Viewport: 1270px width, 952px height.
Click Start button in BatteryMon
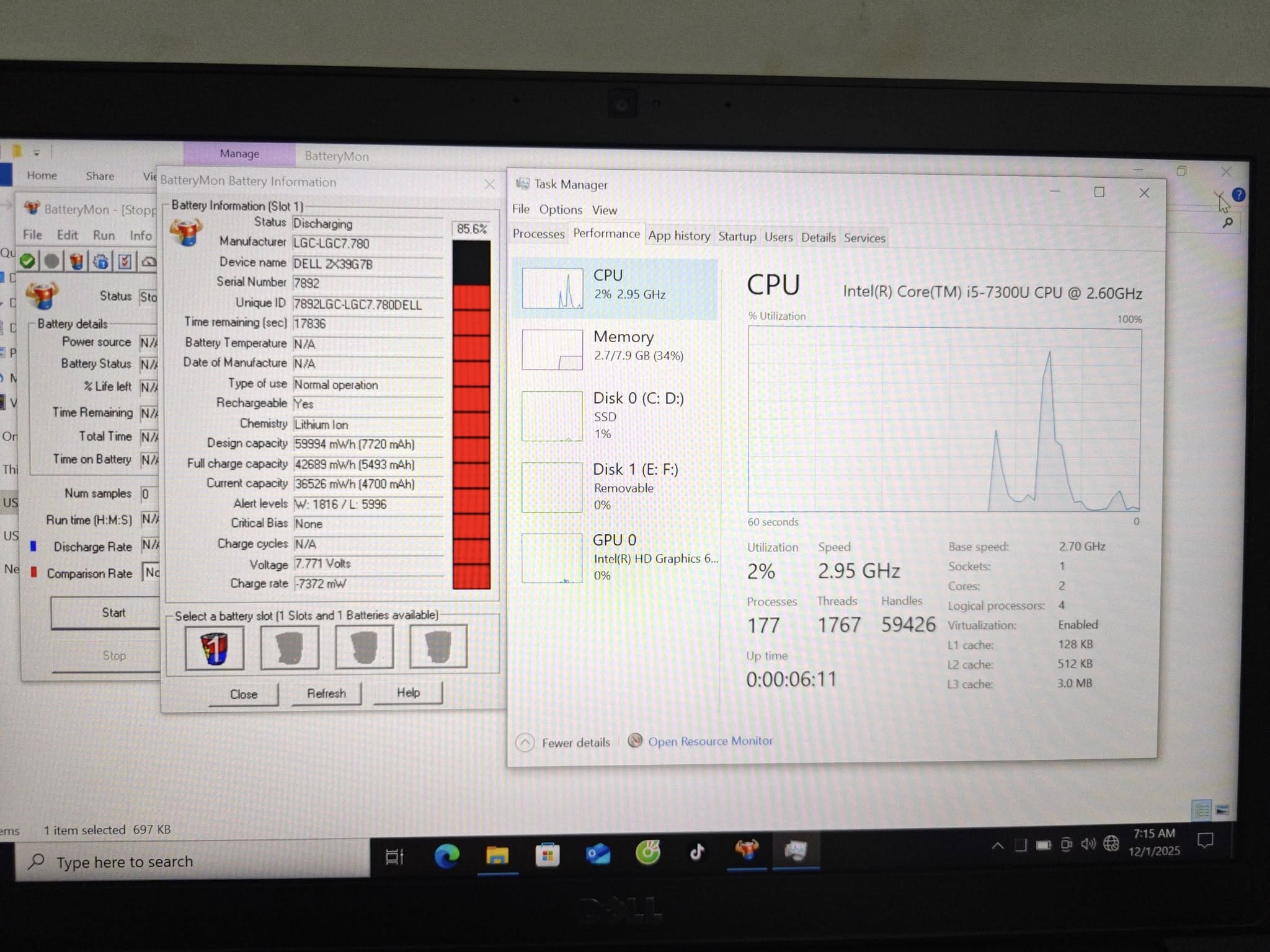pyautogui.click(x=105, y=613)
